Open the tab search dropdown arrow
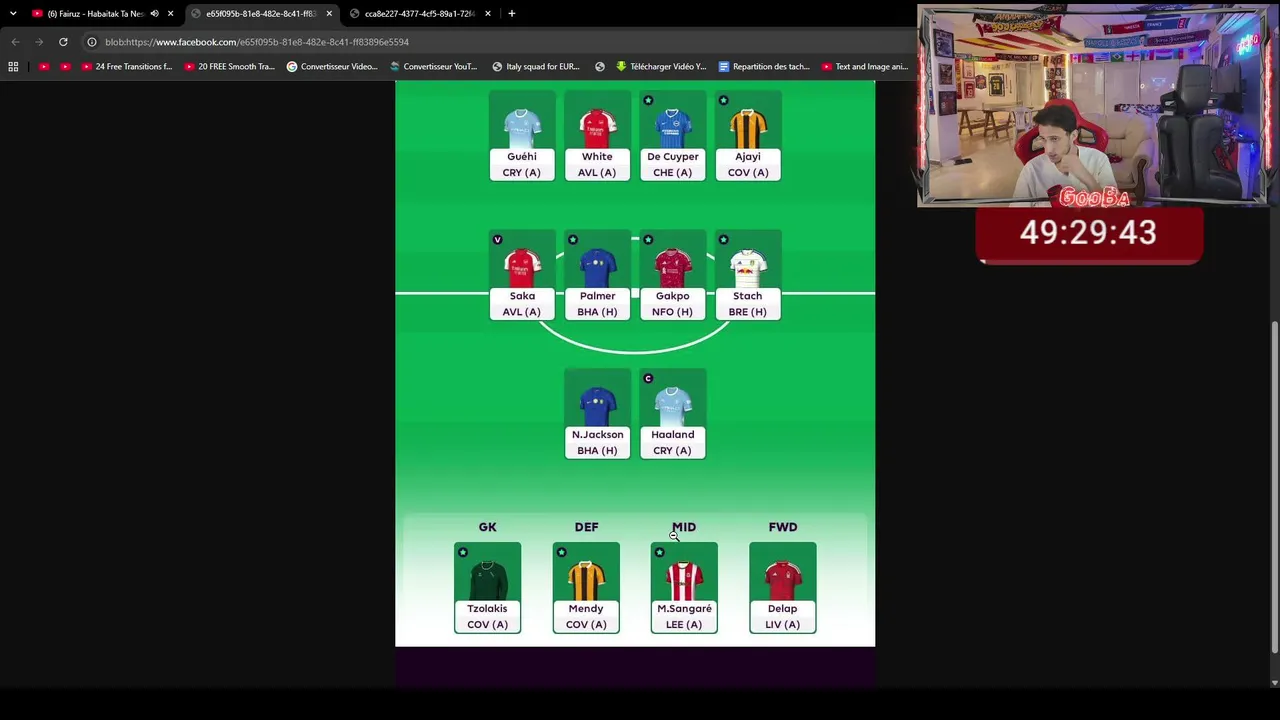 [13, 14]
